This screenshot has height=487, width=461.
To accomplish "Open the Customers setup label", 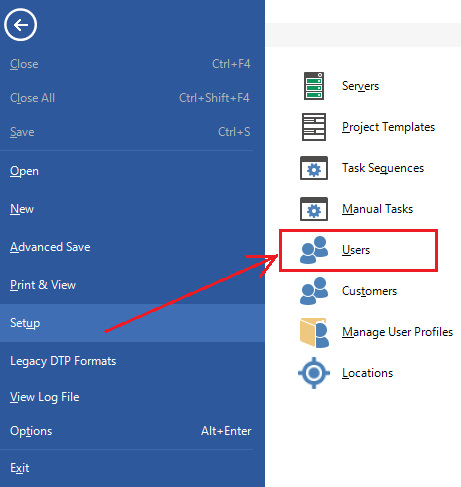I will (370, 291).
